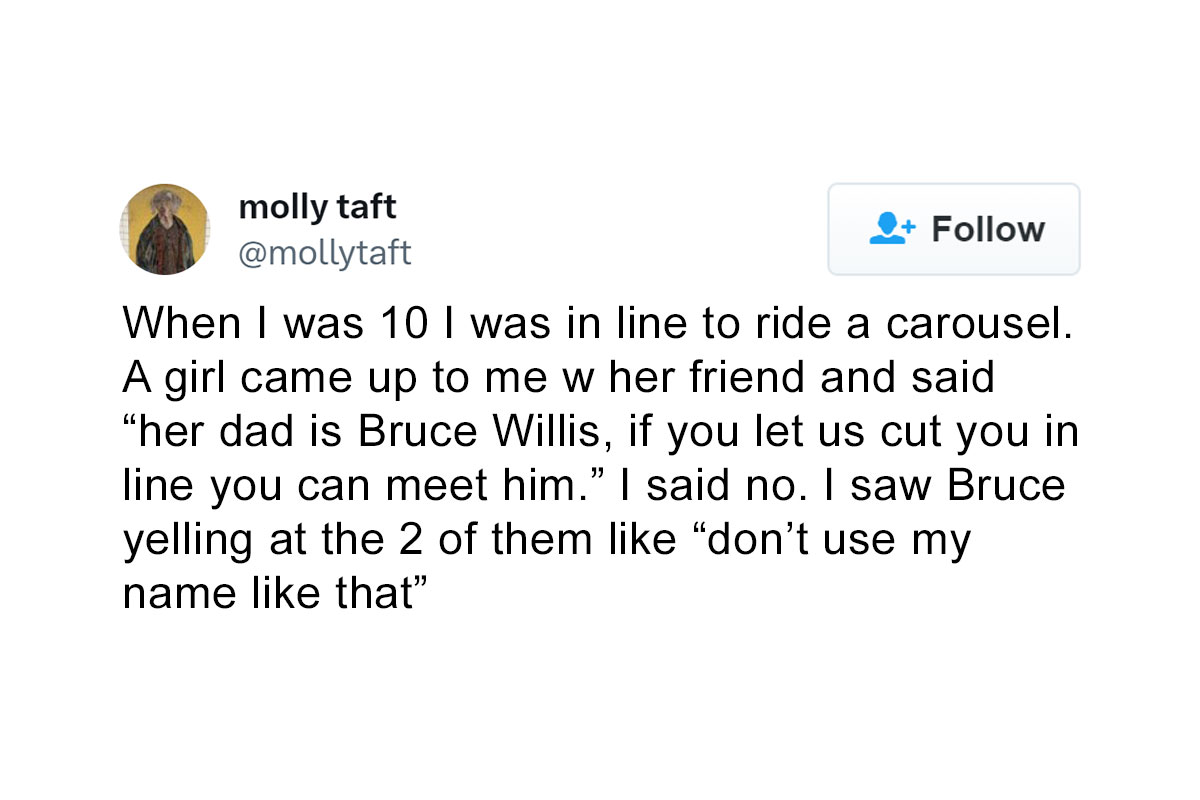Click the Follow button
Screen dimensions: 1200x800
953,229
